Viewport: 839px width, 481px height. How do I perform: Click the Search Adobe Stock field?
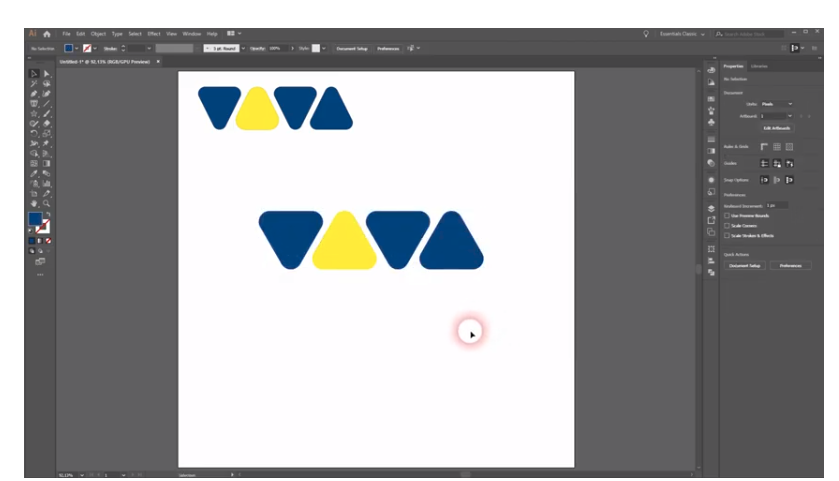pos(750,34)
